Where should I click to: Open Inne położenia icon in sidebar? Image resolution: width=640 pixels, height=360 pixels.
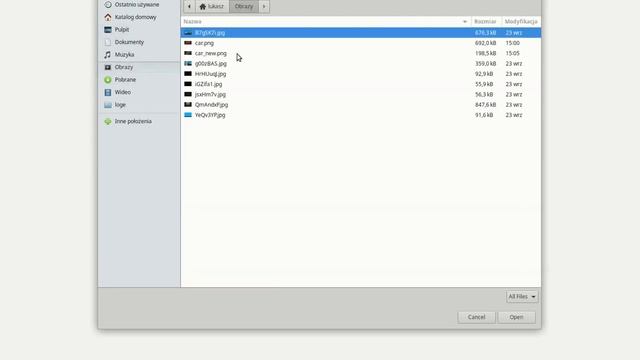point(108,121)
